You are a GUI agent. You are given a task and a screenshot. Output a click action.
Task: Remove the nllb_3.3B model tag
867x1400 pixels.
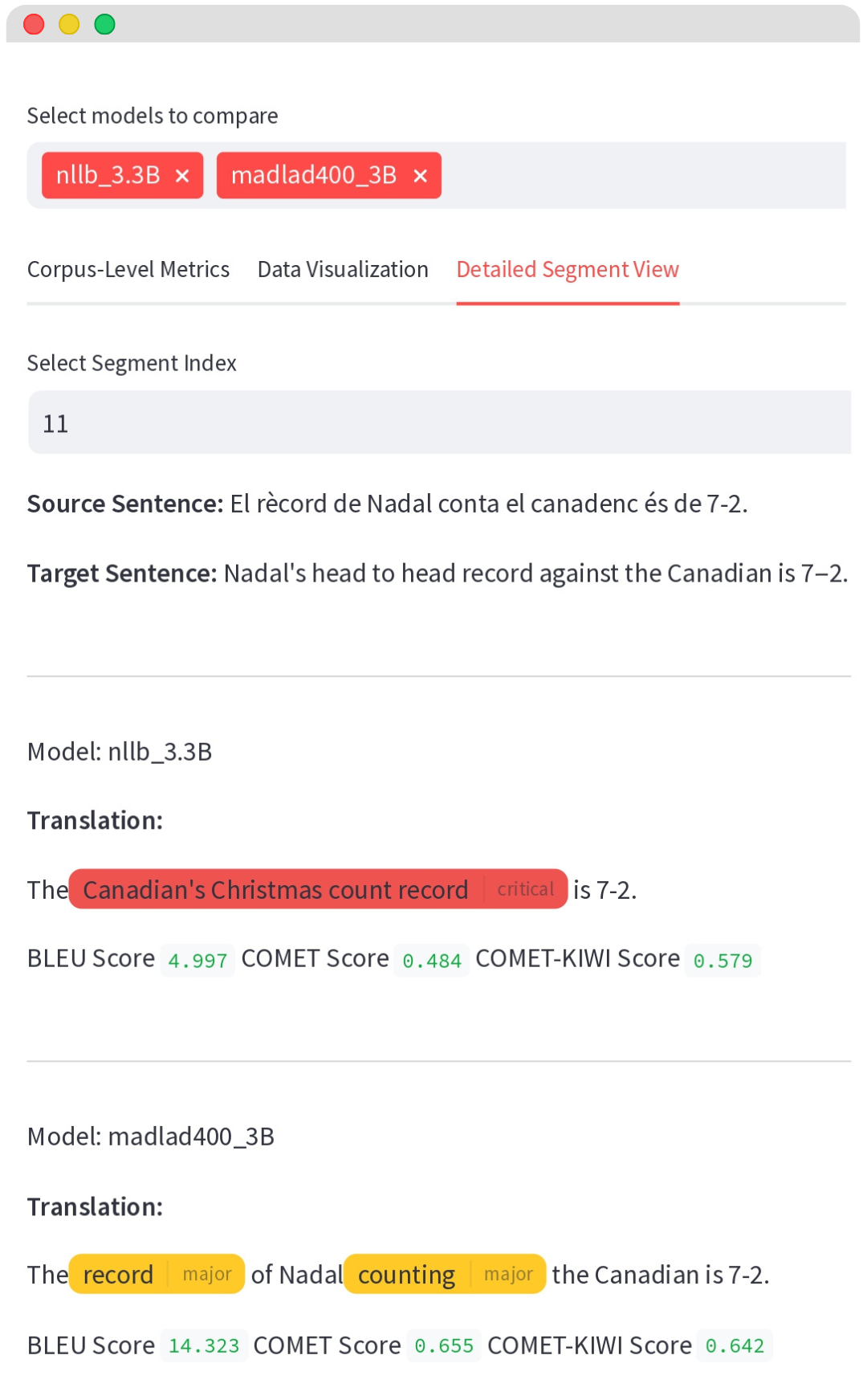[182, 176]
